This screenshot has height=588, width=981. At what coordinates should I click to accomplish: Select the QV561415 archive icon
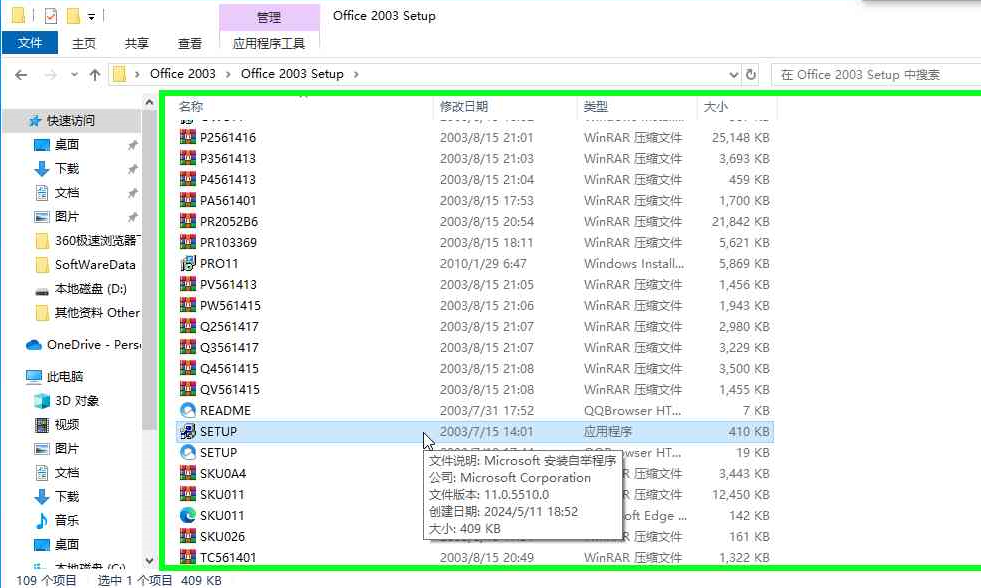pyautogui.click(x=188, y=389)
